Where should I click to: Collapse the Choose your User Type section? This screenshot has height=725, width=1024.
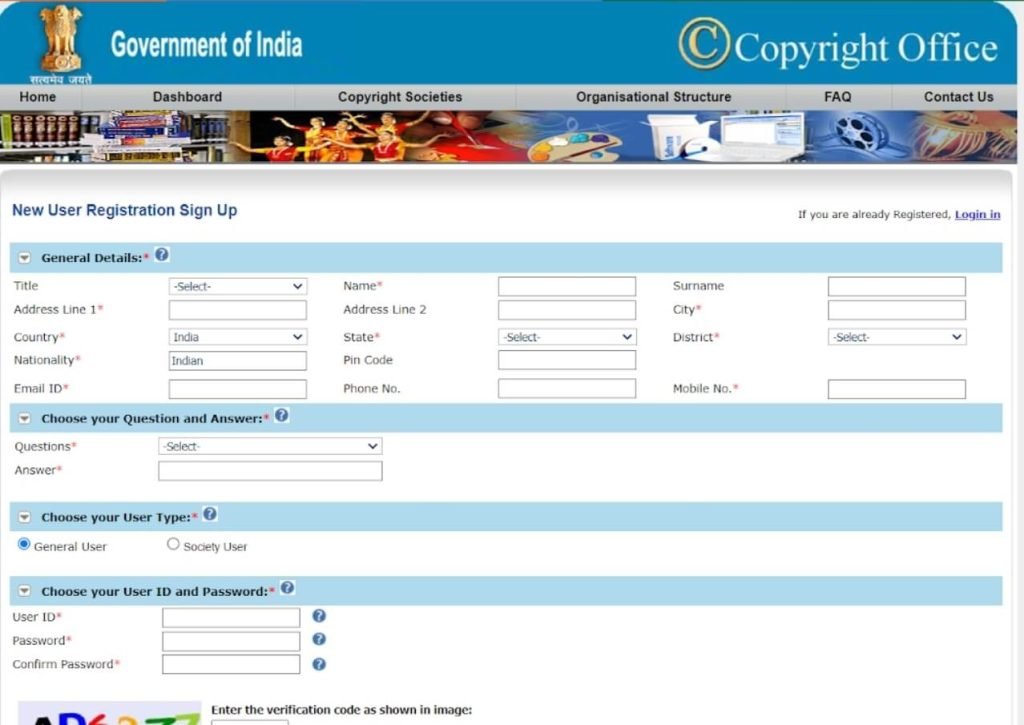[24, 517]
